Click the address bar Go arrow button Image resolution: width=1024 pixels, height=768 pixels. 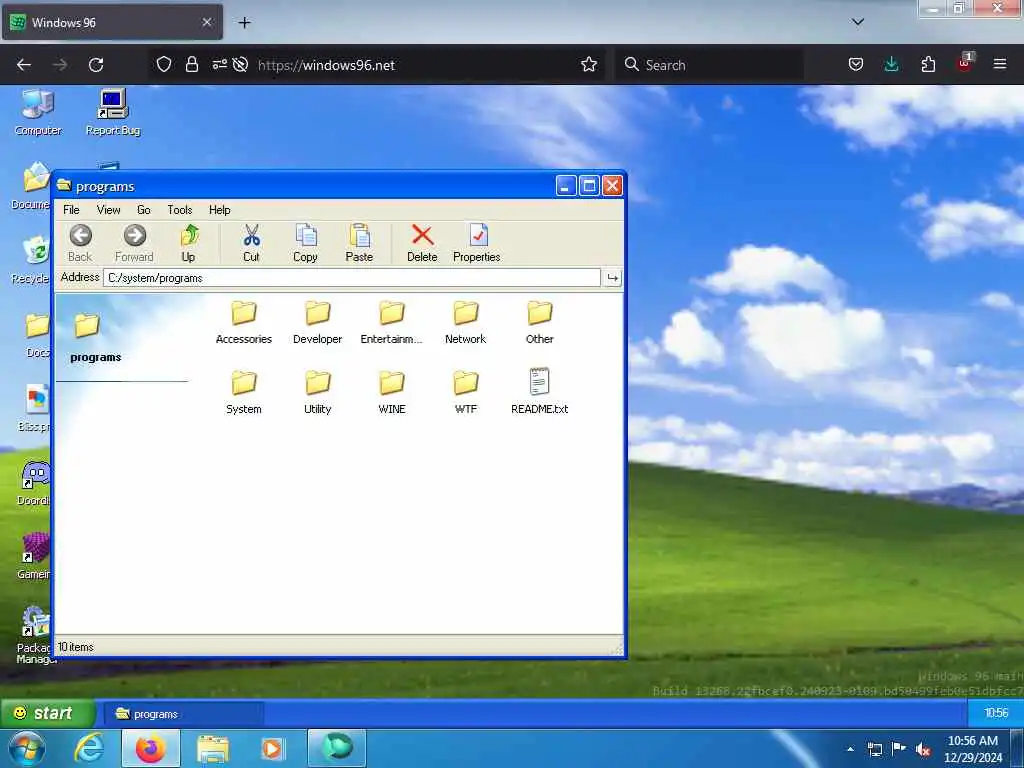point(613,278)
